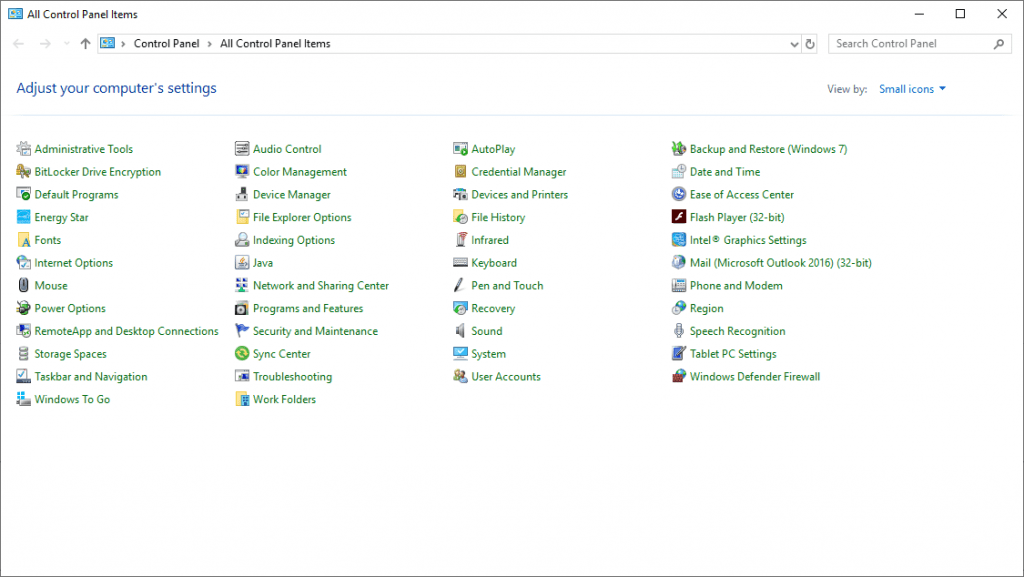Open the address bar history dropdown arrow
Screen dimensions: 1024x577
point(792,44)
